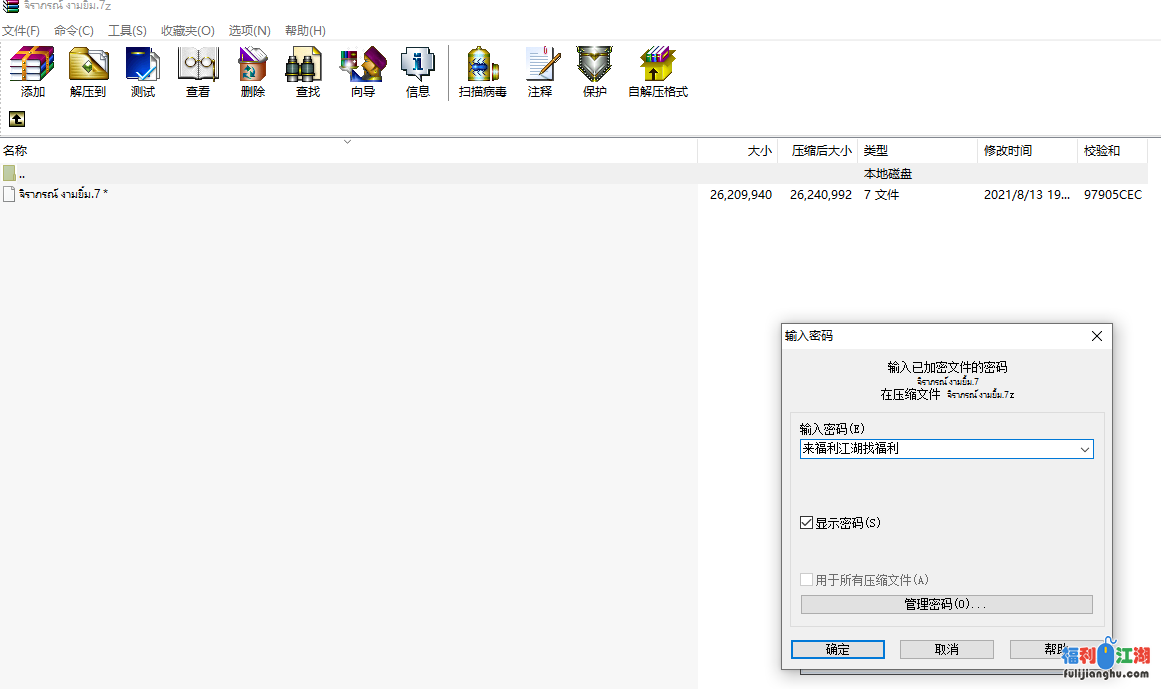Viewport: 1161px width, 689px height.
Task: Open the 文件(F) menu
Action: [21, 31]
